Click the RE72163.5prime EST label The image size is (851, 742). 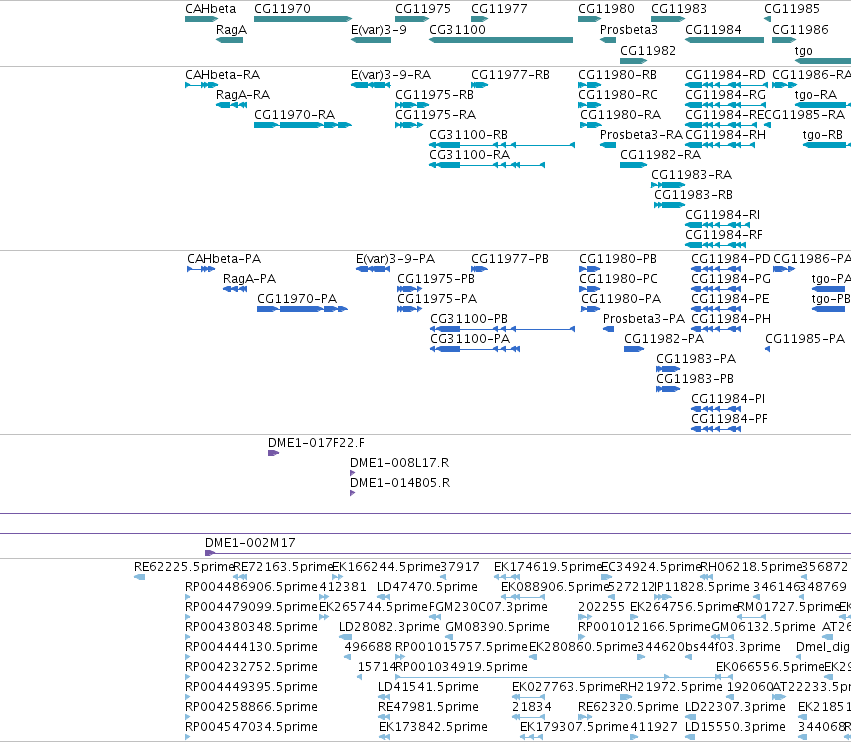click(x=283, y=567)
